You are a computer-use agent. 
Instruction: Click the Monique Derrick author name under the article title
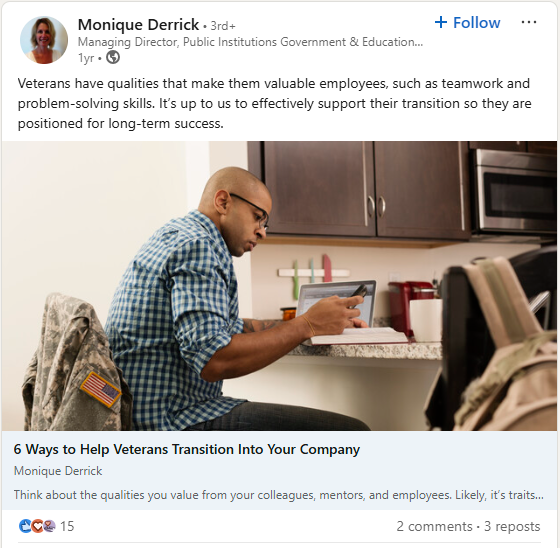(58, 471)
